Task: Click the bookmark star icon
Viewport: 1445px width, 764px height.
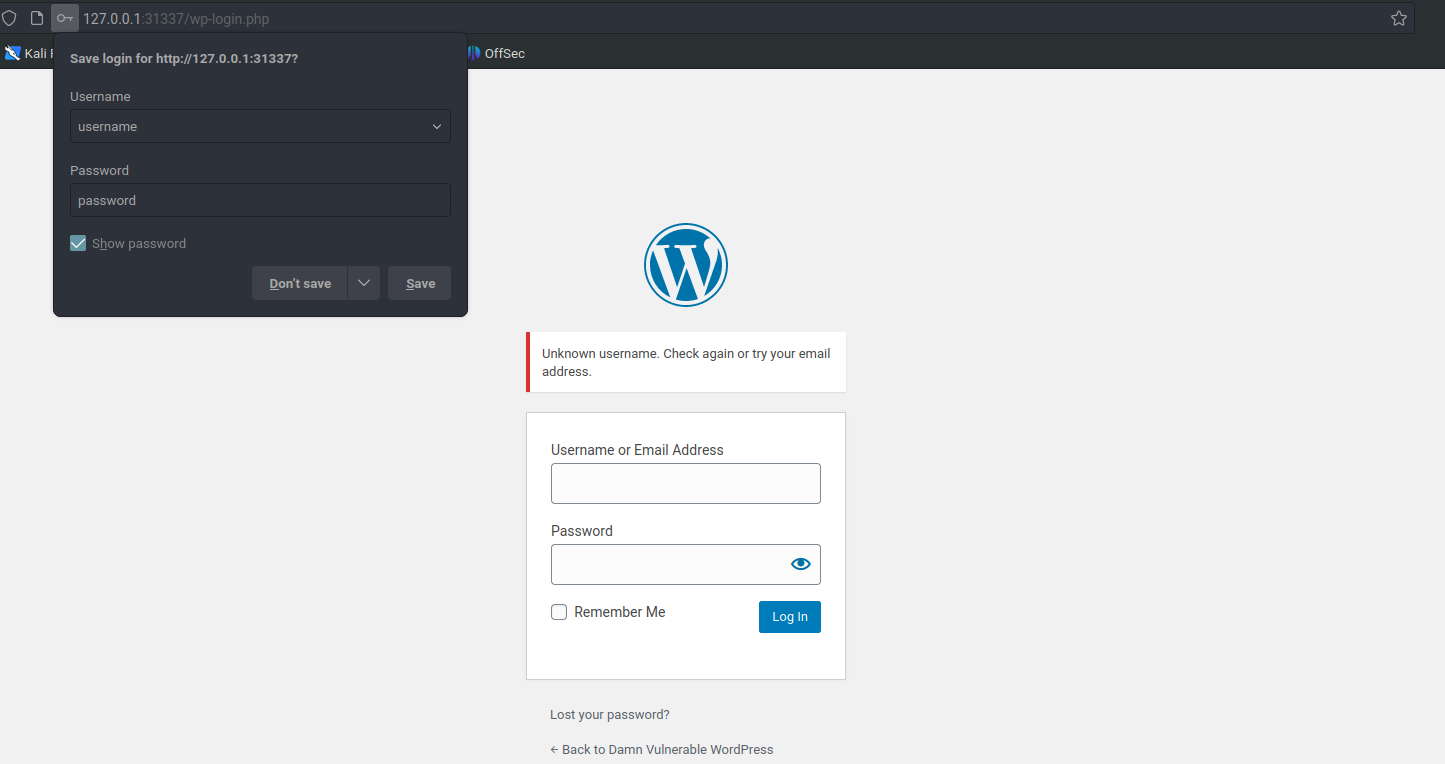Action: click(1398, 17)
